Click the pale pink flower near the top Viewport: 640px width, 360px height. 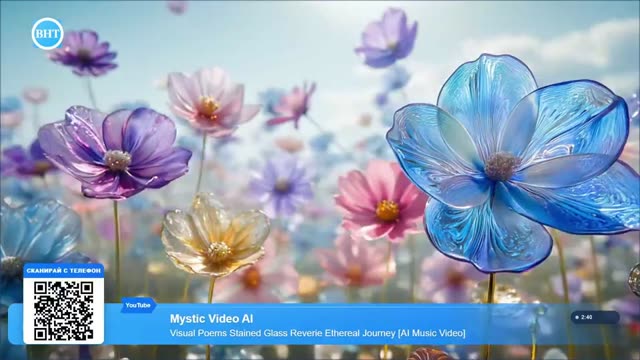point(211,102)
